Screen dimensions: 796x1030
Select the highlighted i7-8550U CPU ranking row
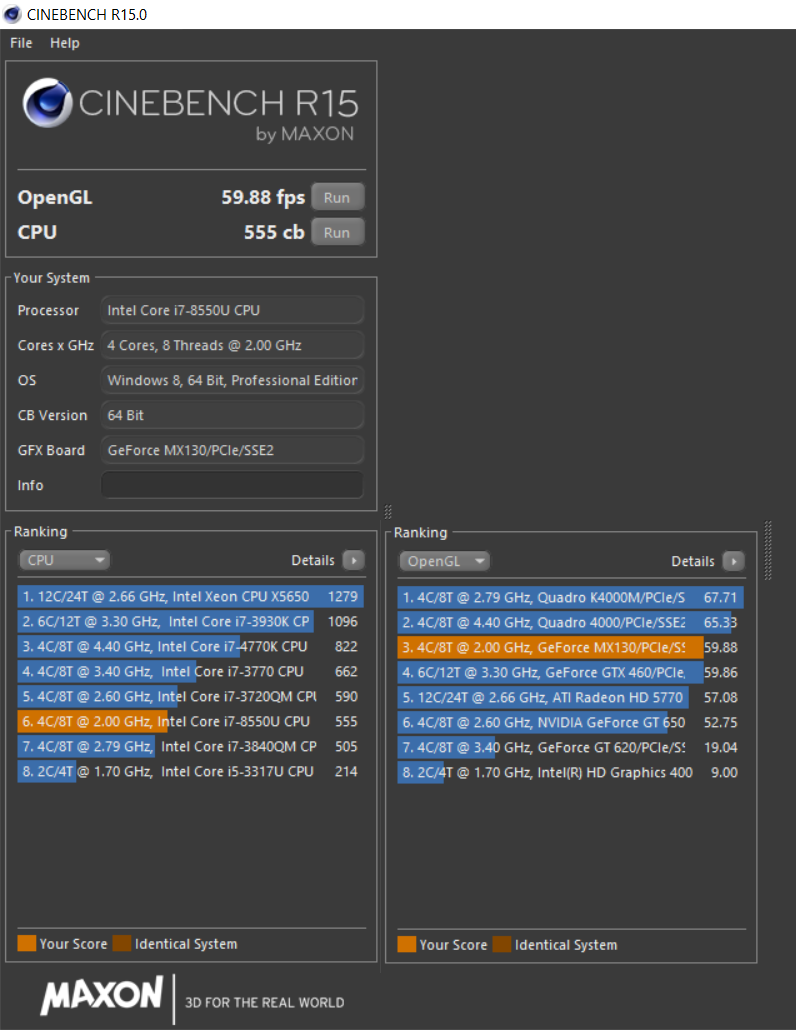(190, 722)
